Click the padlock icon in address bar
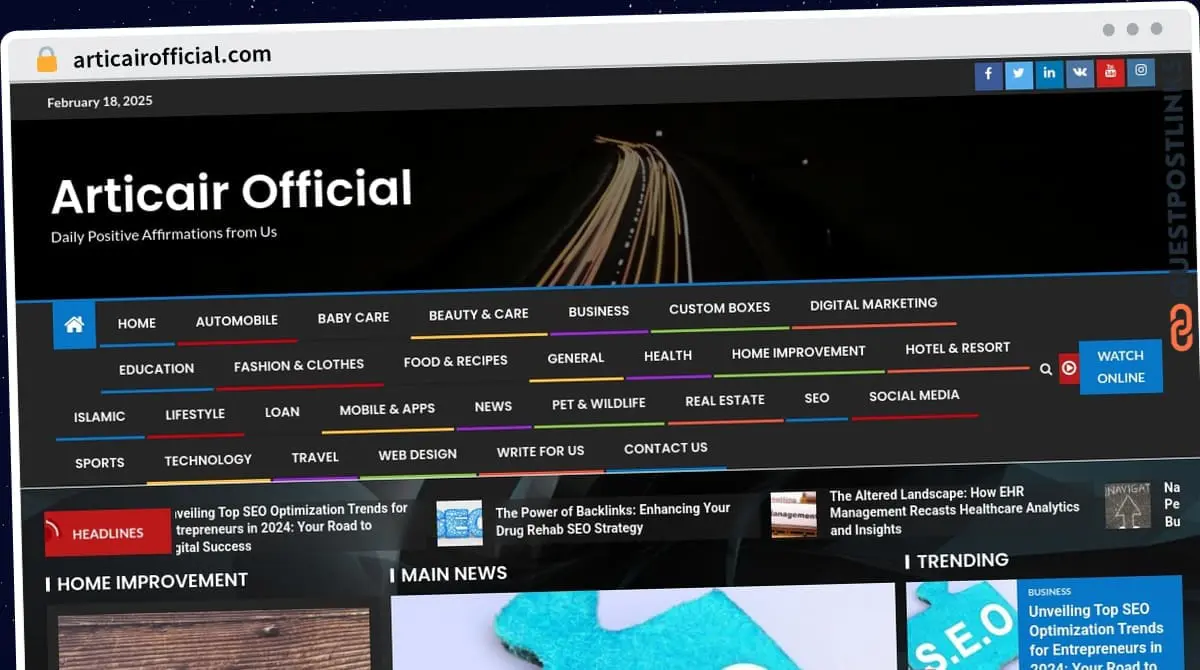This screenshot has height=670, width=1200. 46,59
